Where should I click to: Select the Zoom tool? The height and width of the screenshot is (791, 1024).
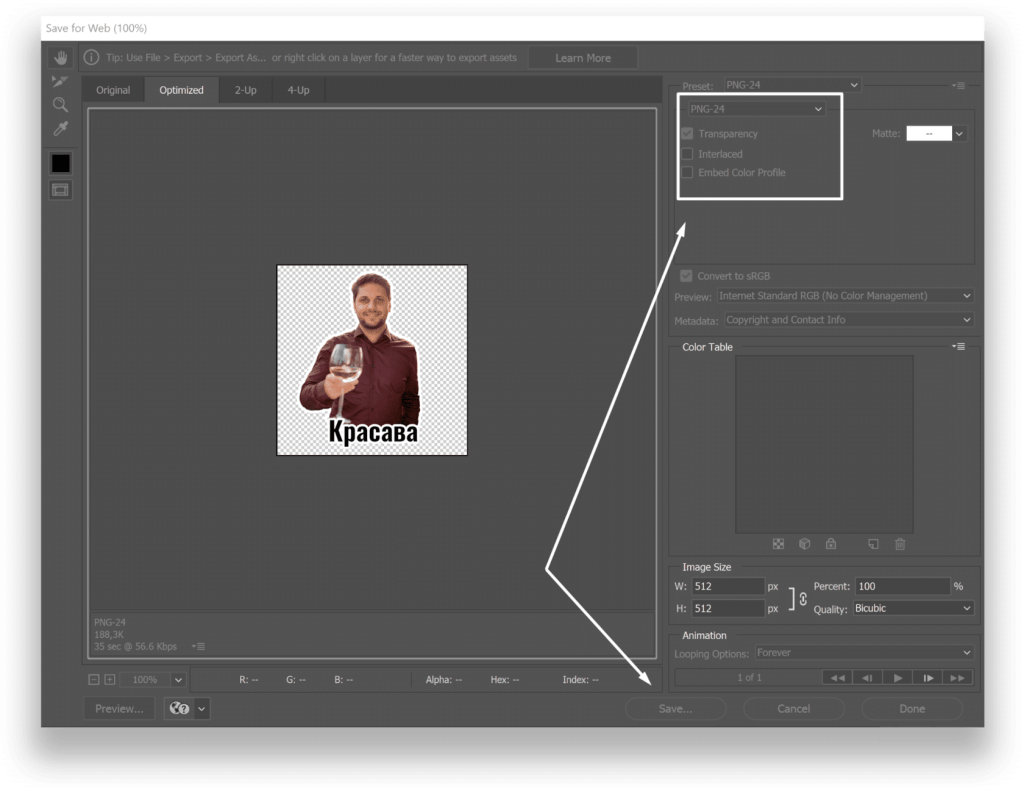click(x=61, y=104)
